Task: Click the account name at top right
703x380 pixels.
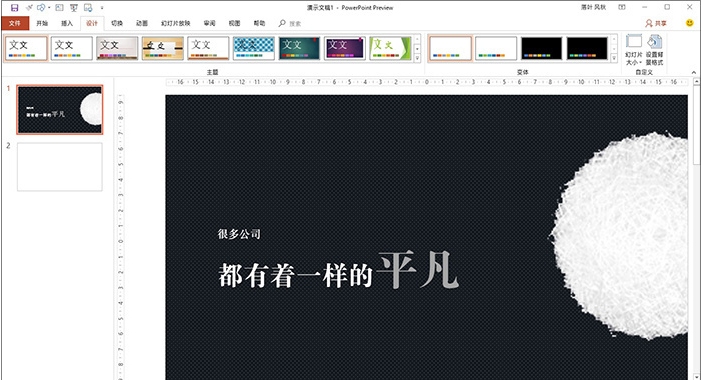Action: coord(594,7)
